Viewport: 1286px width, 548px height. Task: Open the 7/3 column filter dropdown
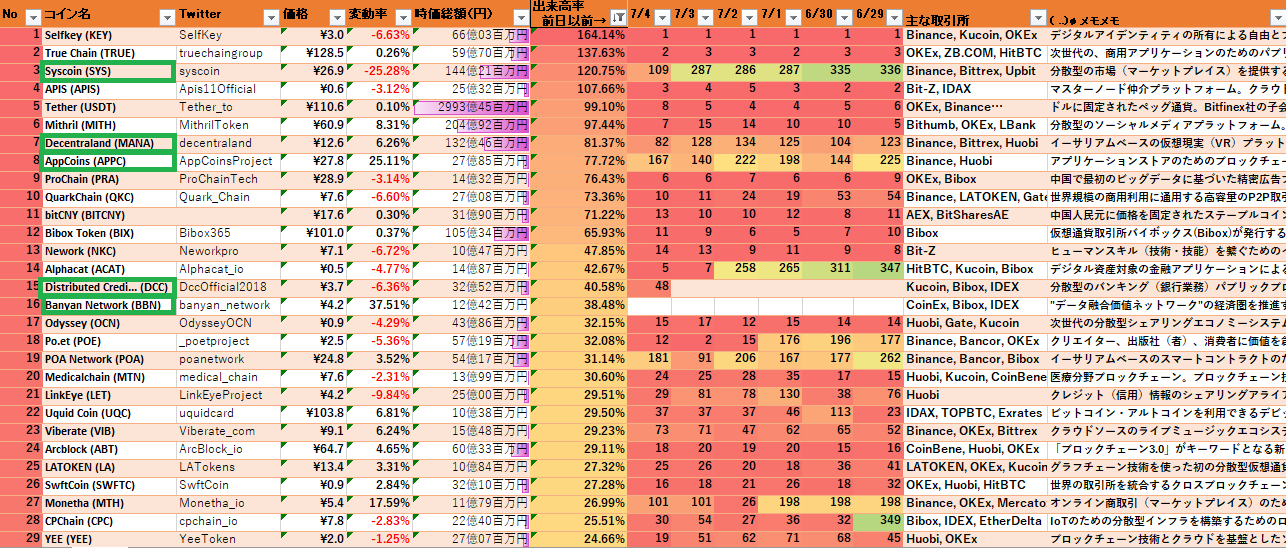pyautogui.click(x=703, y=17)
